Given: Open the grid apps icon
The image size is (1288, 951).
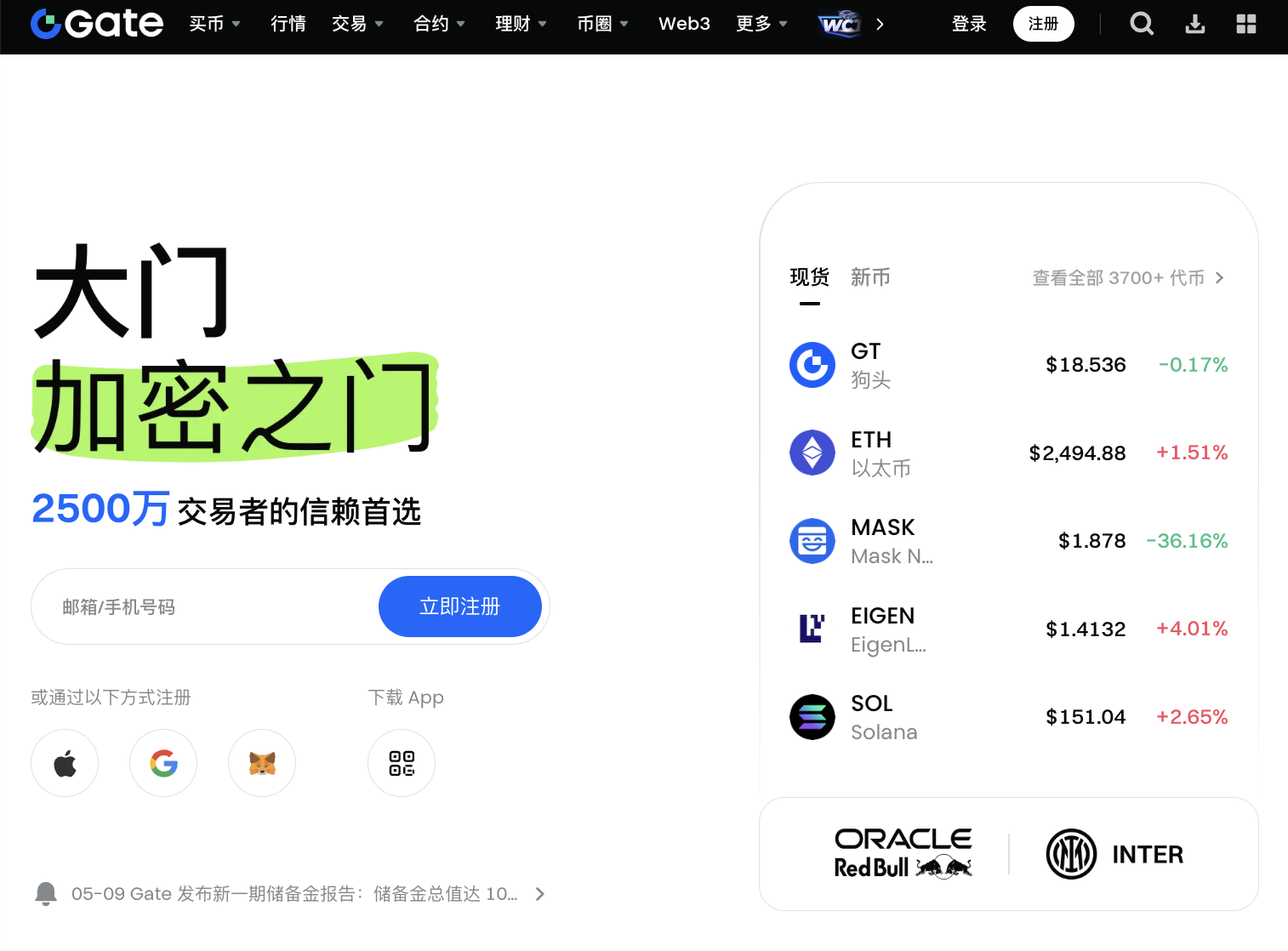Looking at the screenshot, I should point(1246,24).
